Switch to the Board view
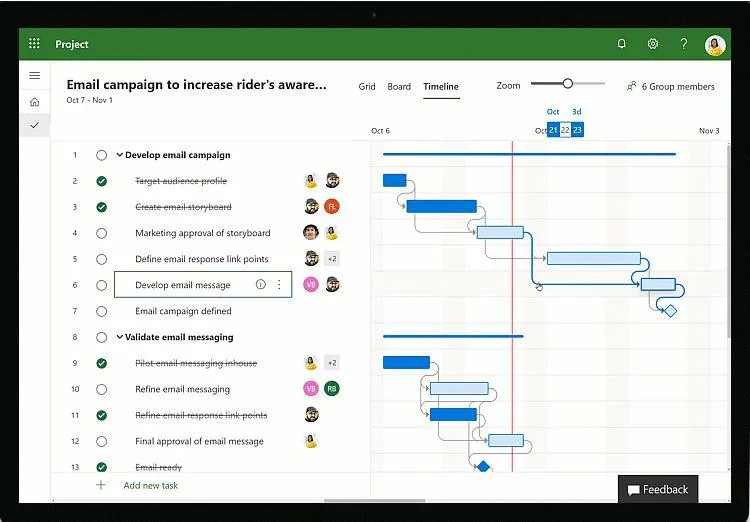 tap(399, 87)
